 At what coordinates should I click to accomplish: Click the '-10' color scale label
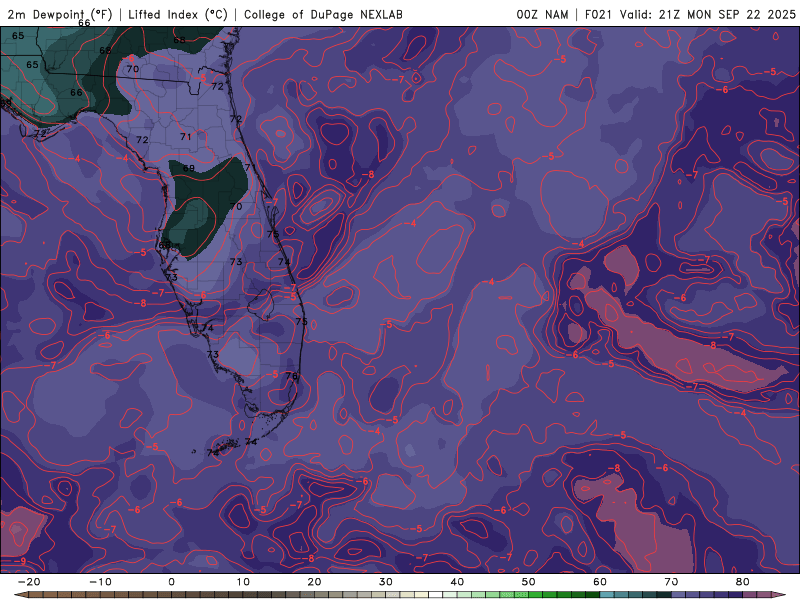point(100,582)
